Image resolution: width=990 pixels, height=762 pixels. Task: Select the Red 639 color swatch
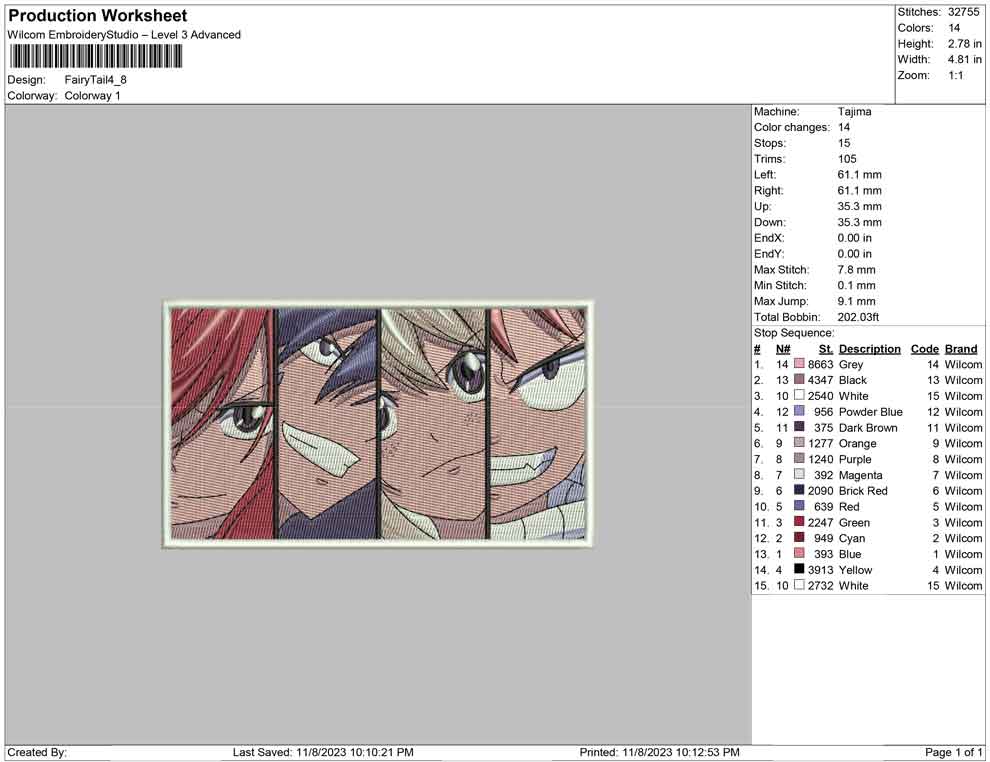pos(799,506)
